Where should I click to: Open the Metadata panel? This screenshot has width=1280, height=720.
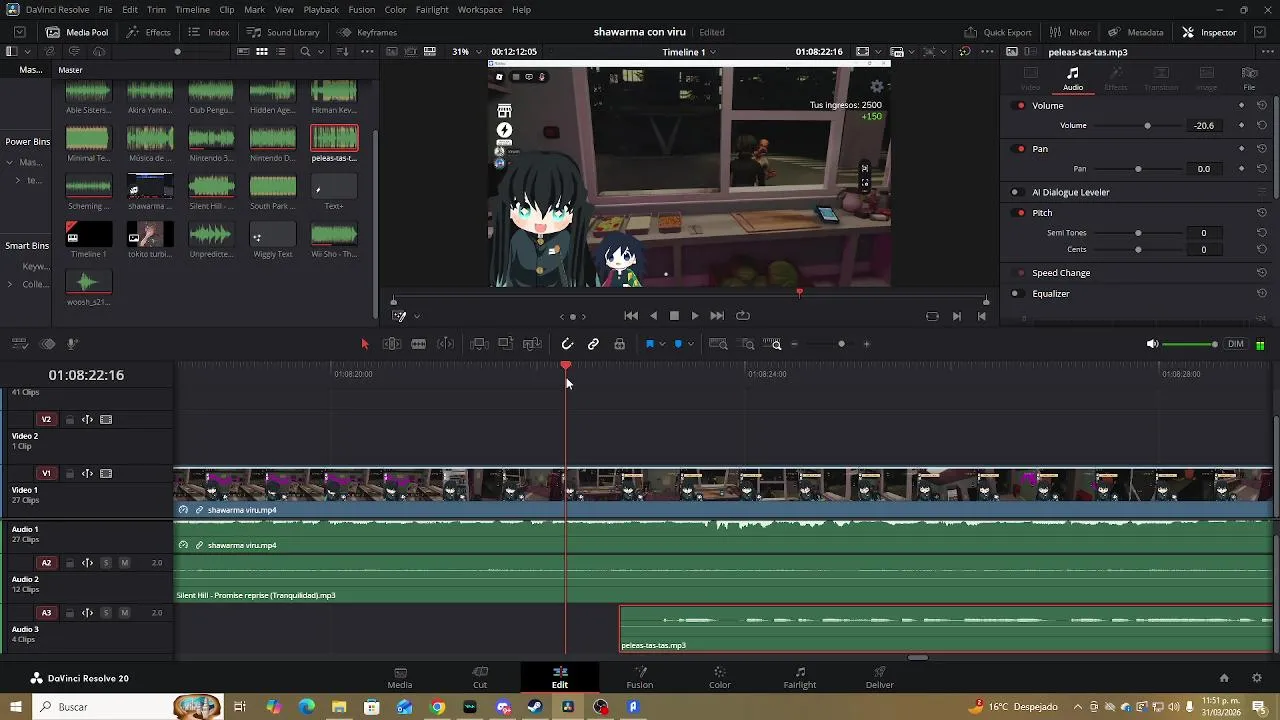click(1136, 32)
